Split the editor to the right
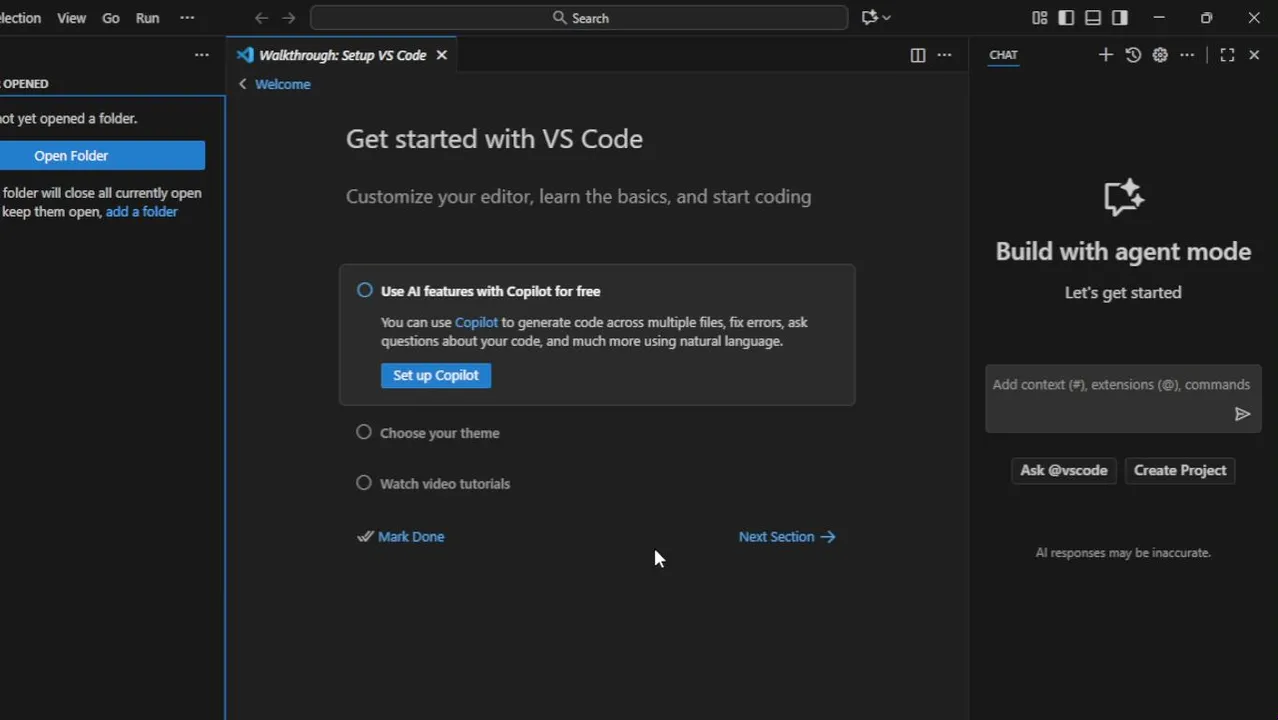The width and height of the screenshot is (1278, 720). [x=917, y=55]
